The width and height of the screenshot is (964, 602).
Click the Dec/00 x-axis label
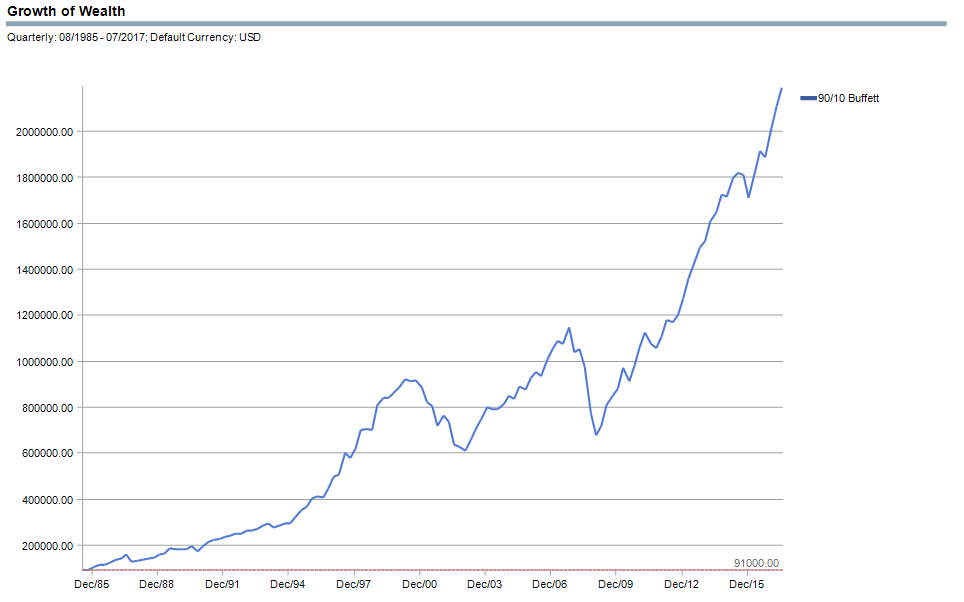[x=420, y=584]
